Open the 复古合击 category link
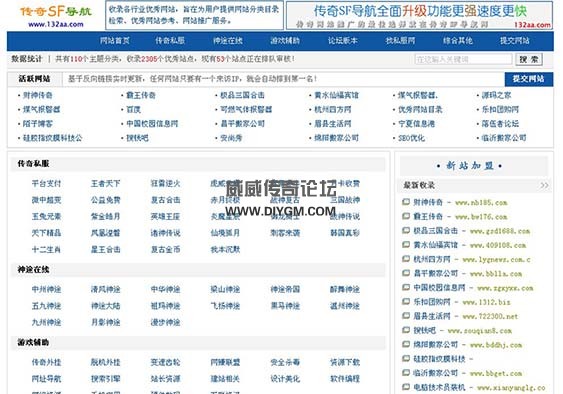Image resolution: width=563 pixels, height=394 pixels. (x=165, y=200)
